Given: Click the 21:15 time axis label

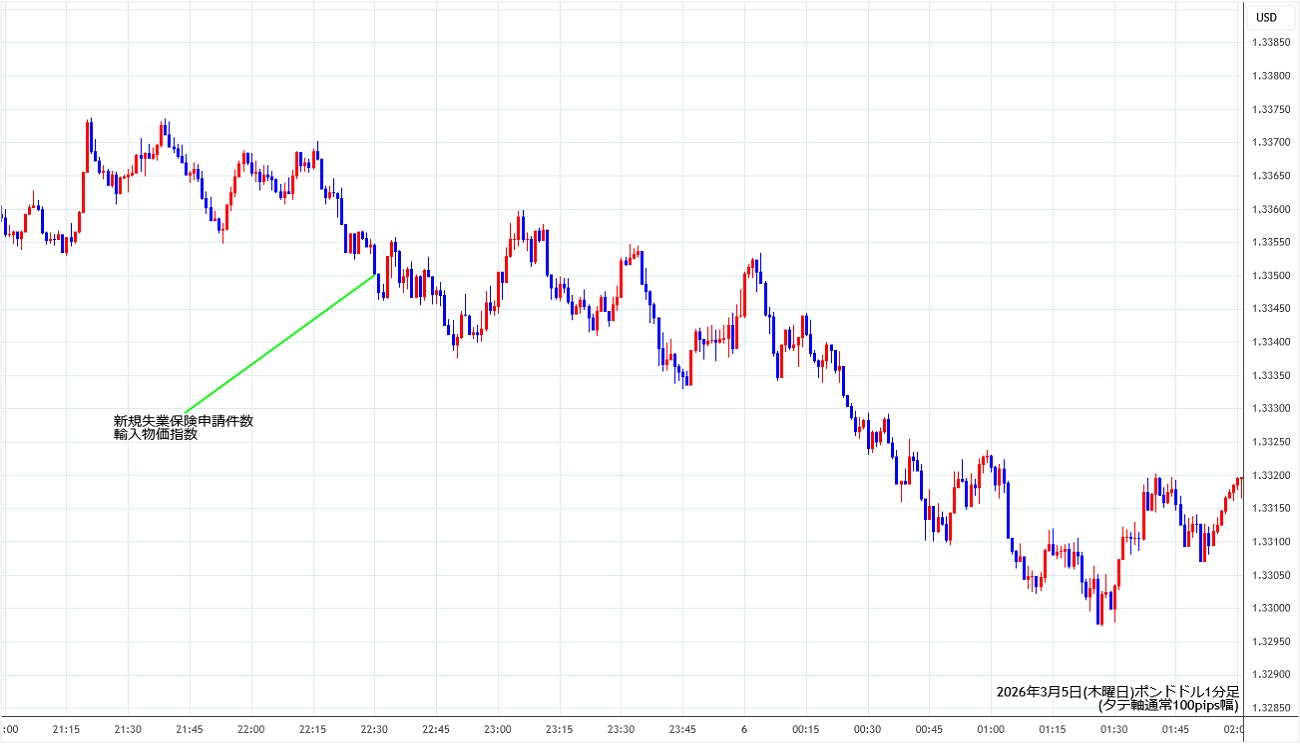Looking at the screenshot, I should tap(66, 729).
